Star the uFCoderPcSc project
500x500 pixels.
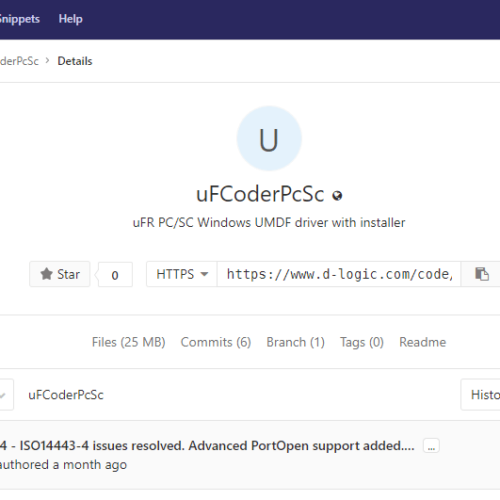coord(60,274)
